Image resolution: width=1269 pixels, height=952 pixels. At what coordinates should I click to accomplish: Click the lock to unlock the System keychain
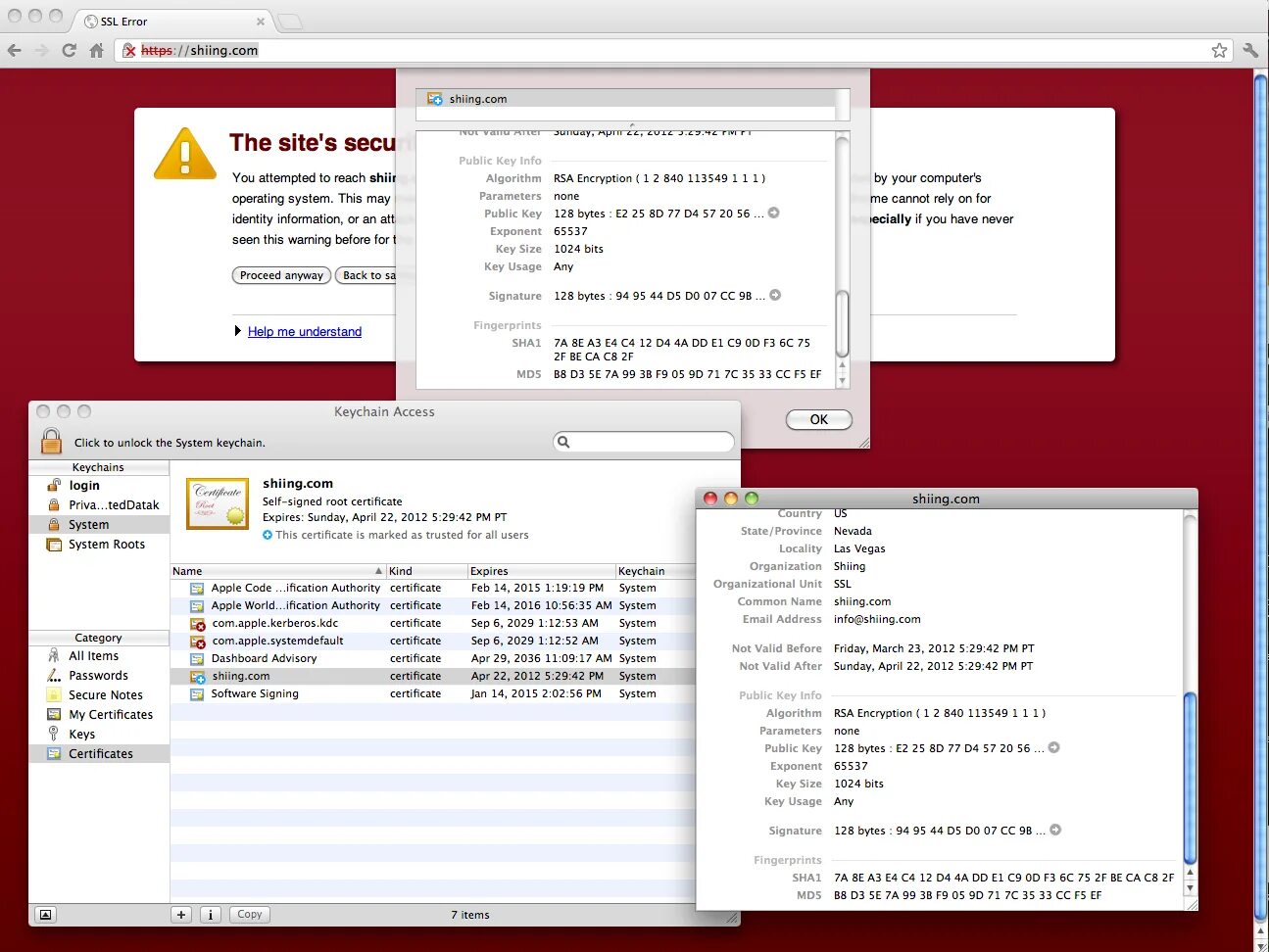coord(51,441)
